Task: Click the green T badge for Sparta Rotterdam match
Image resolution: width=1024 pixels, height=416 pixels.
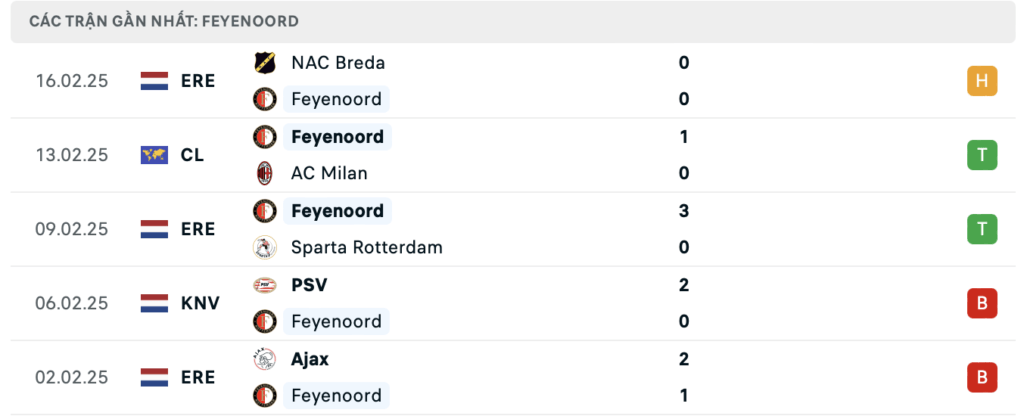Action: pyautogui.click(x=982, y=229)
